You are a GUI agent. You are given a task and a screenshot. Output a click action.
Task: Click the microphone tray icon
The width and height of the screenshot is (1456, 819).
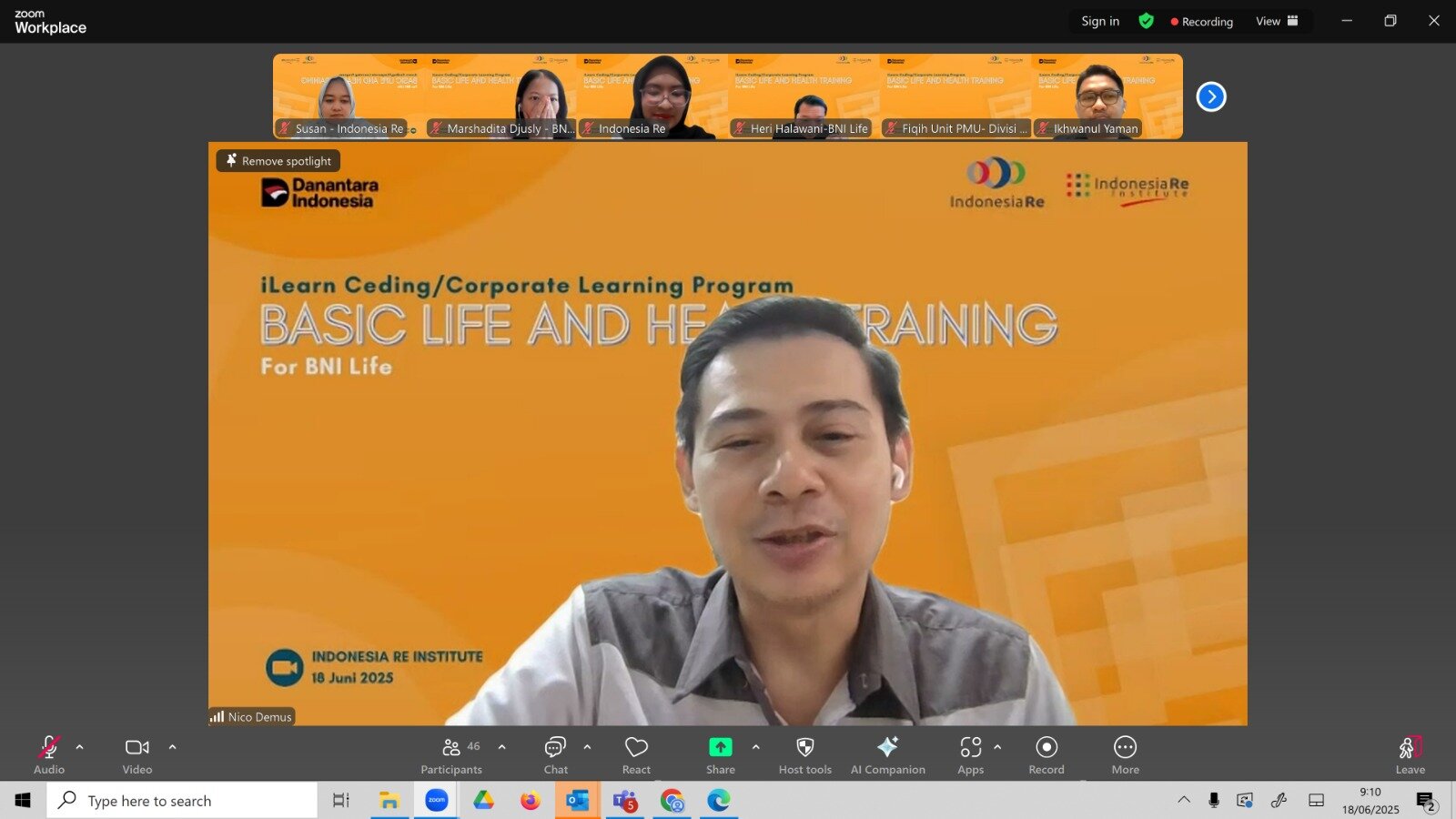[1214, 801]
